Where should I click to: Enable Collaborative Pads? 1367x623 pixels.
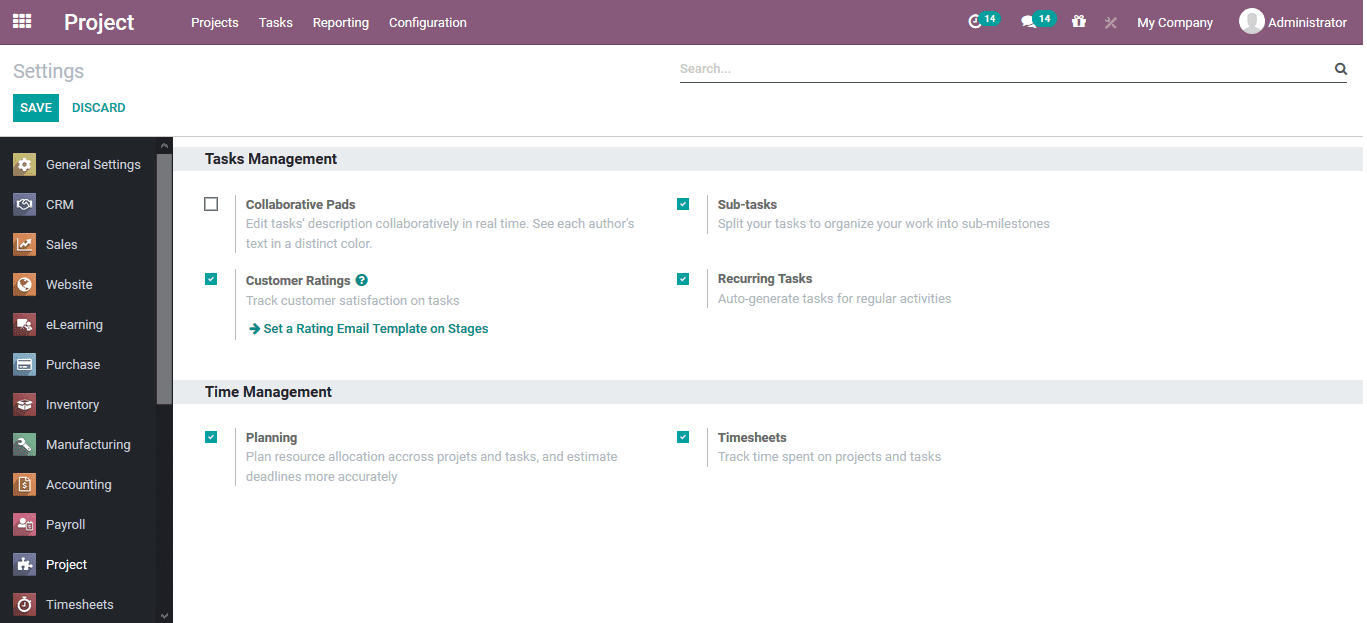point(211,203)
